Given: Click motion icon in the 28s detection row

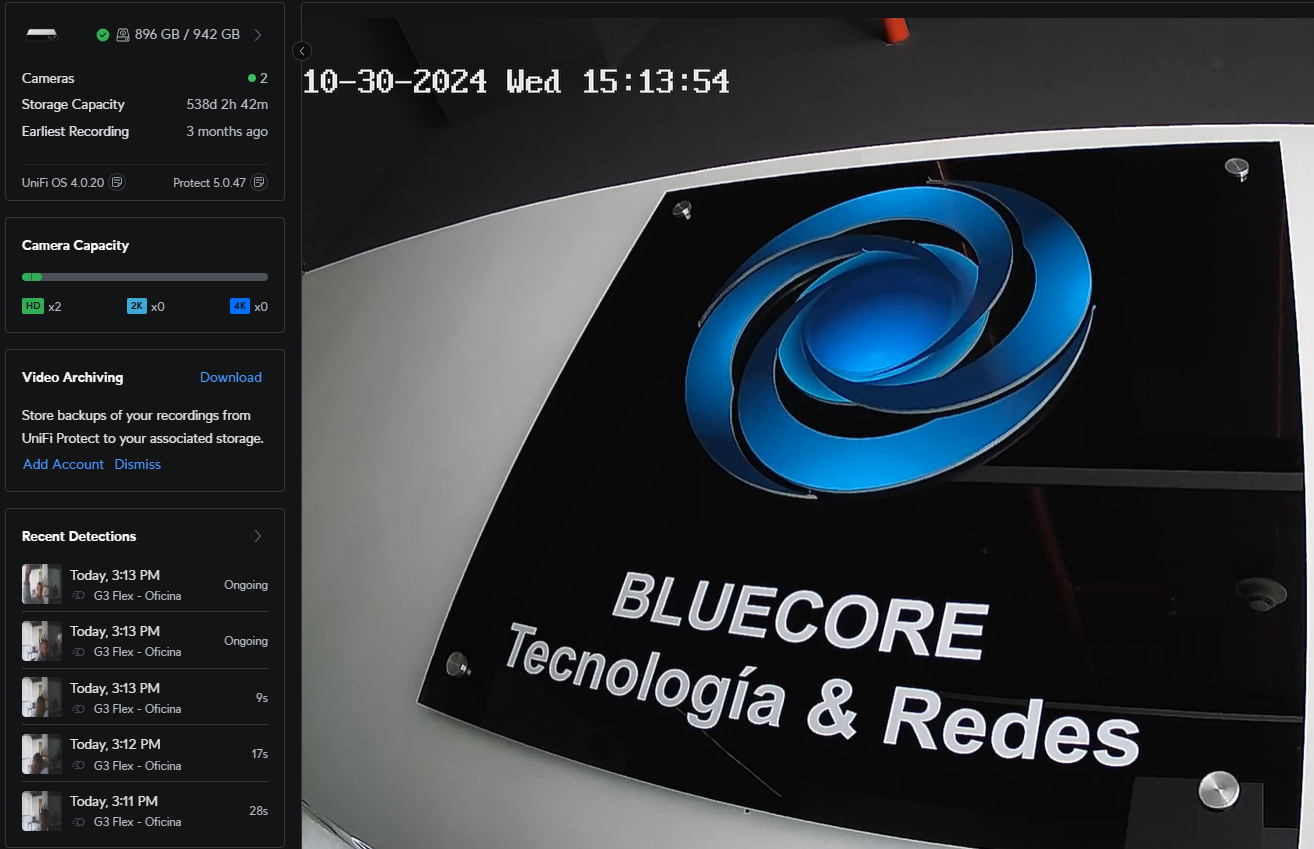Looking at the screenshot, I should coord(79,822).
